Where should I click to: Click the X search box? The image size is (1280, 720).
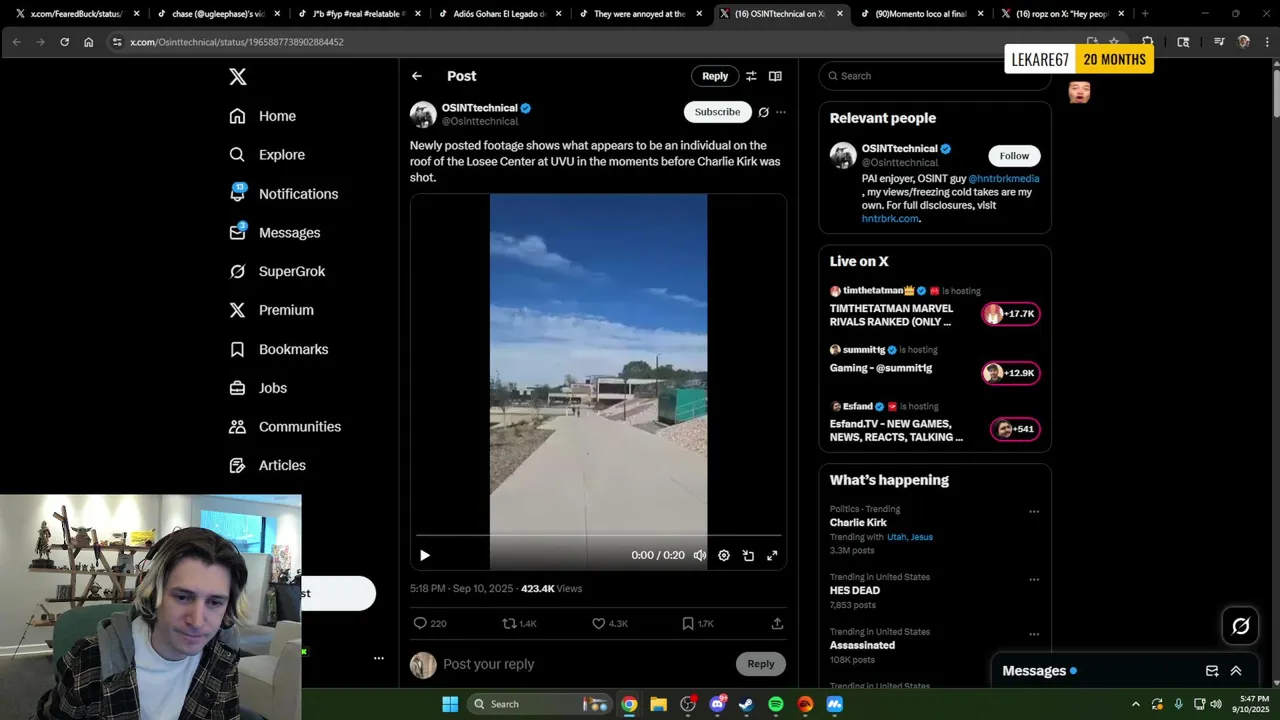(934, 76)
